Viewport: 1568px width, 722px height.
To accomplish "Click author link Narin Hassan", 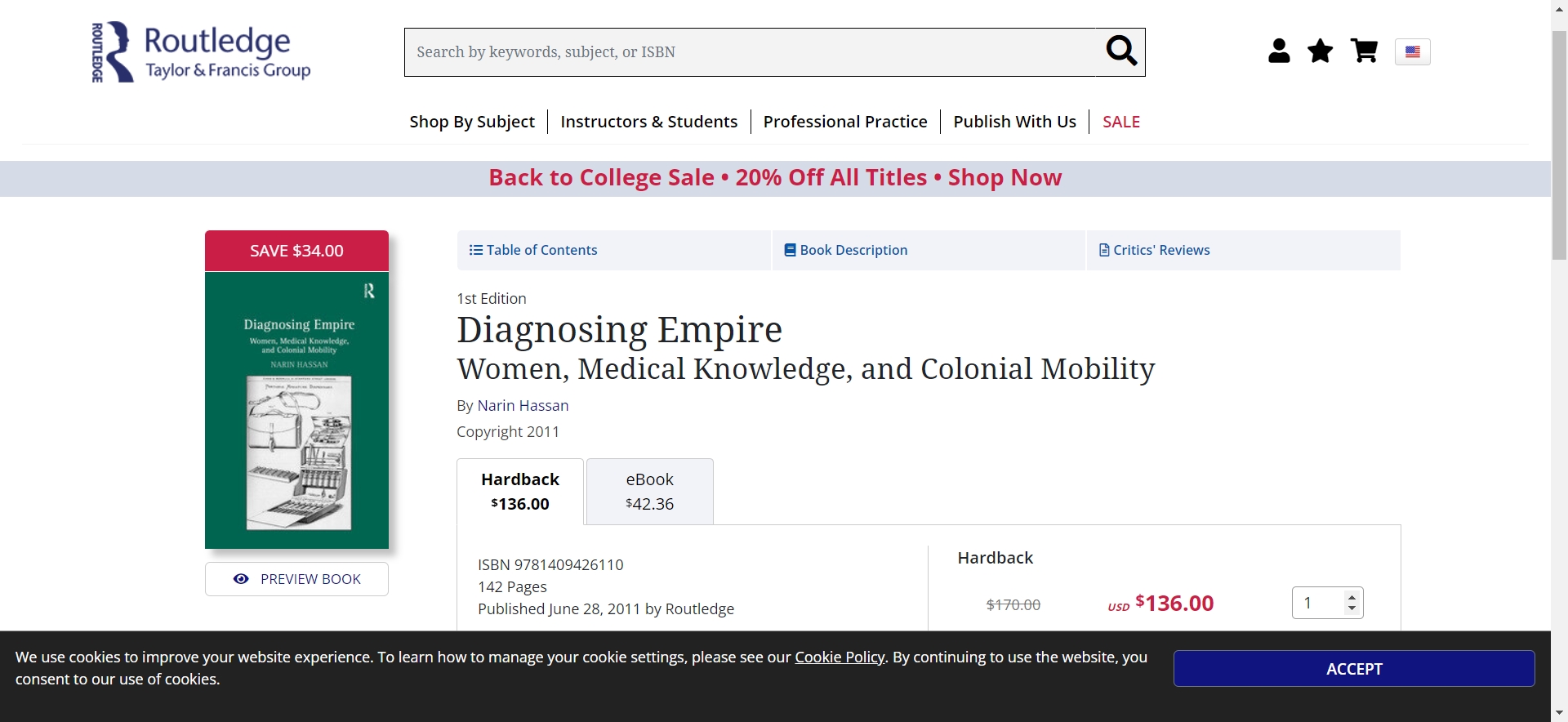I will (523, 406).
